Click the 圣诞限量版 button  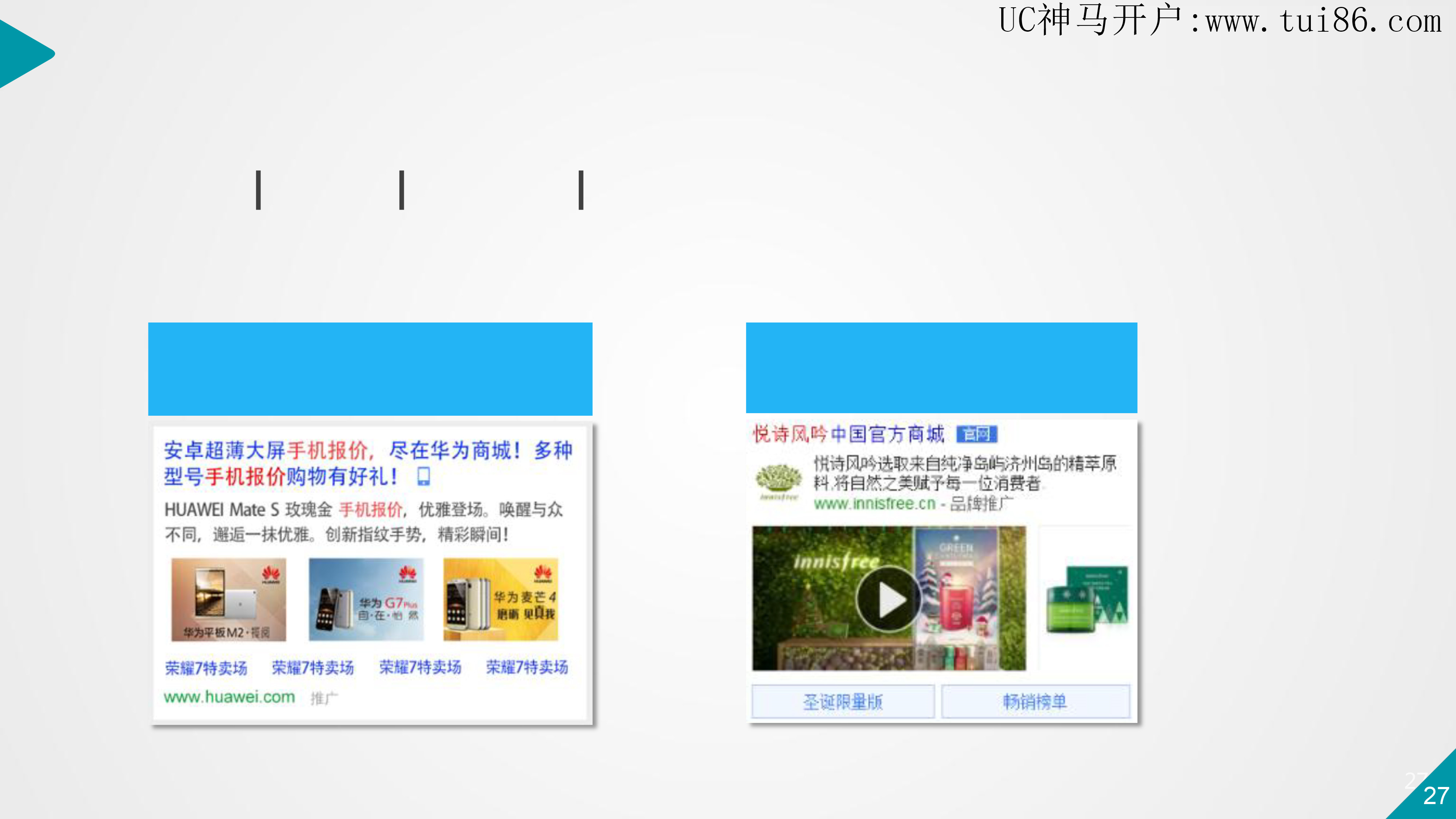point(843,701)
